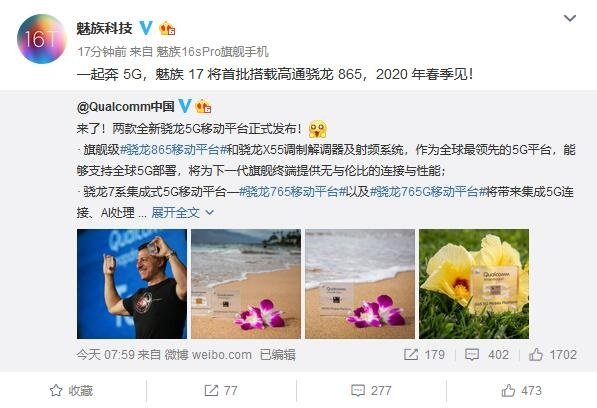Viewport: 597px width, 408px height.
Task: Click the crown badge beside Qualcomm中国
Action: (x=203, y=106)
